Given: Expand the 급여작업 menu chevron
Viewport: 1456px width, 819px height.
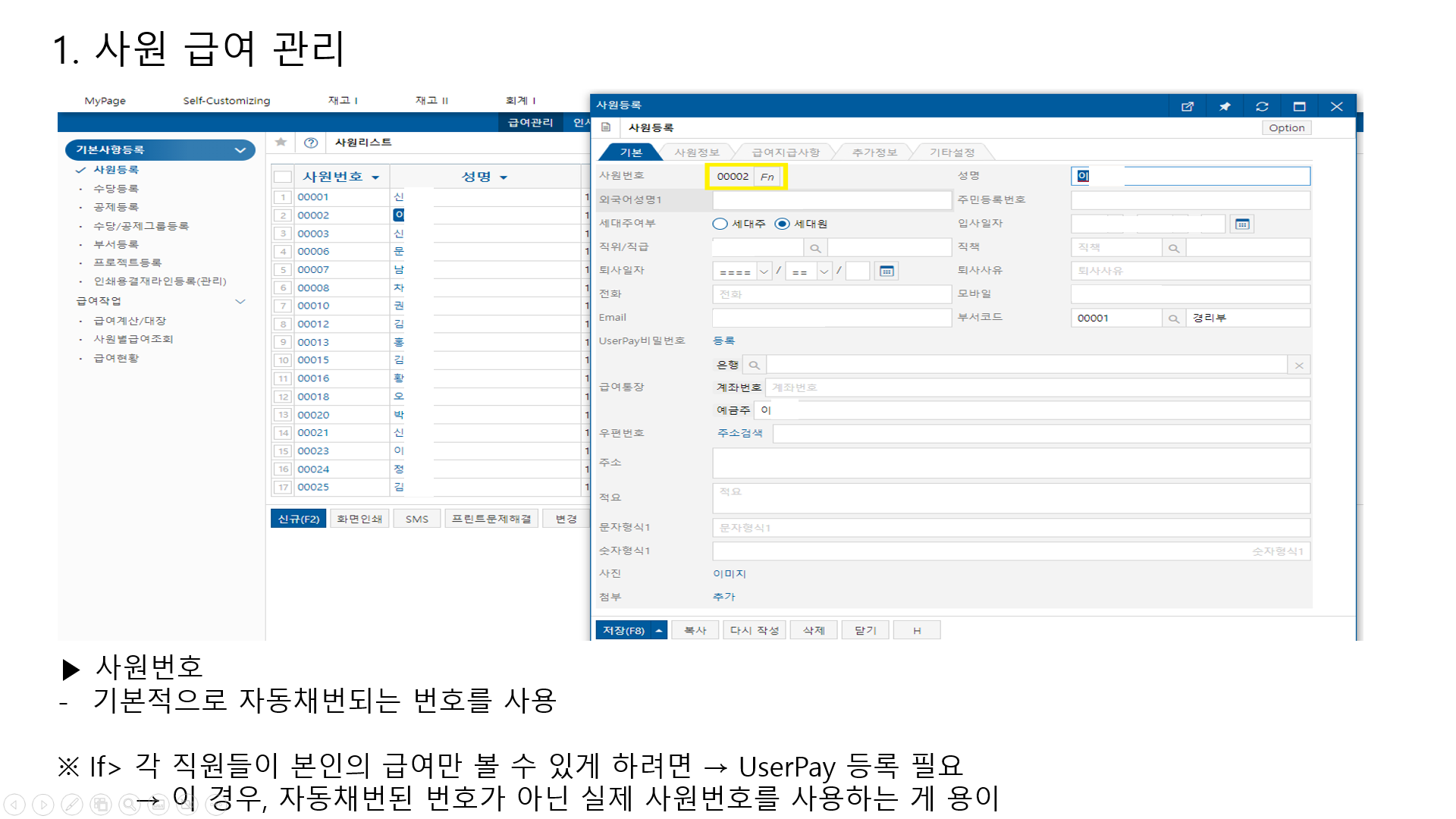Looking at the screenshot, I should click(240, 301).
